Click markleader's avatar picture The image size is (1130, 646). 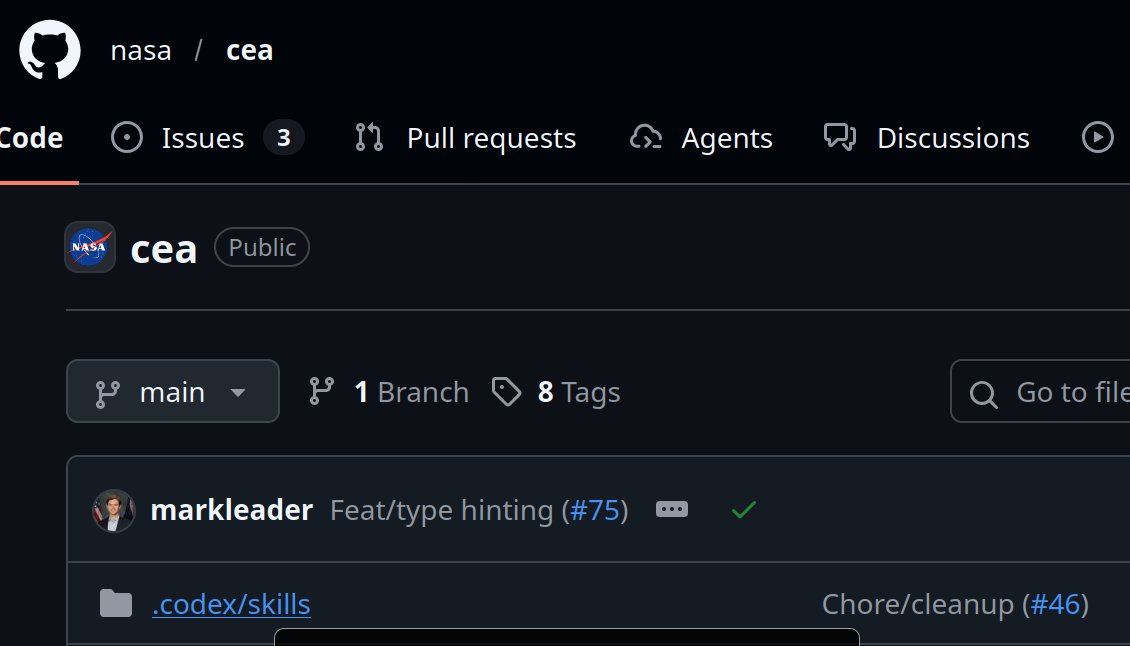114,510
